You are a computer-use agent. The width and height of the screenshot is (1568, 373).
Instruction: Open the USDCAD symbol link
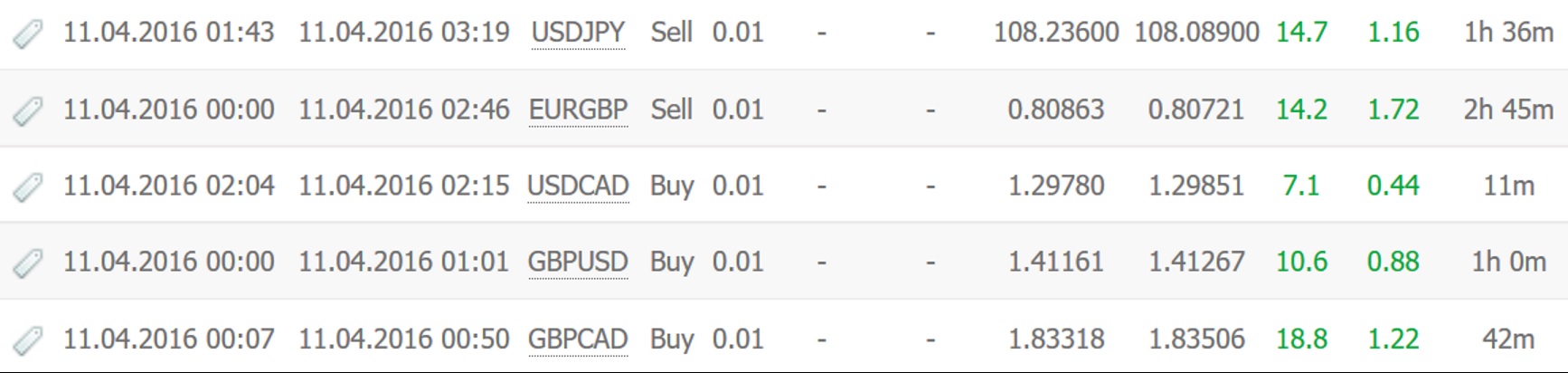coord(578,186)
